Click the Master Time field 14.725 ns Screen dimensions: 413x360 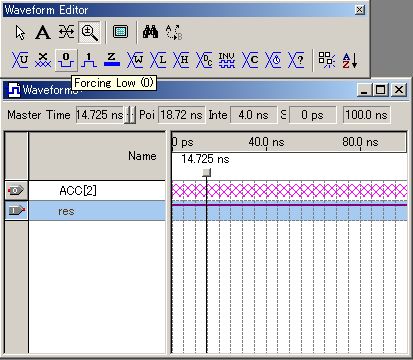coord(100,115)
